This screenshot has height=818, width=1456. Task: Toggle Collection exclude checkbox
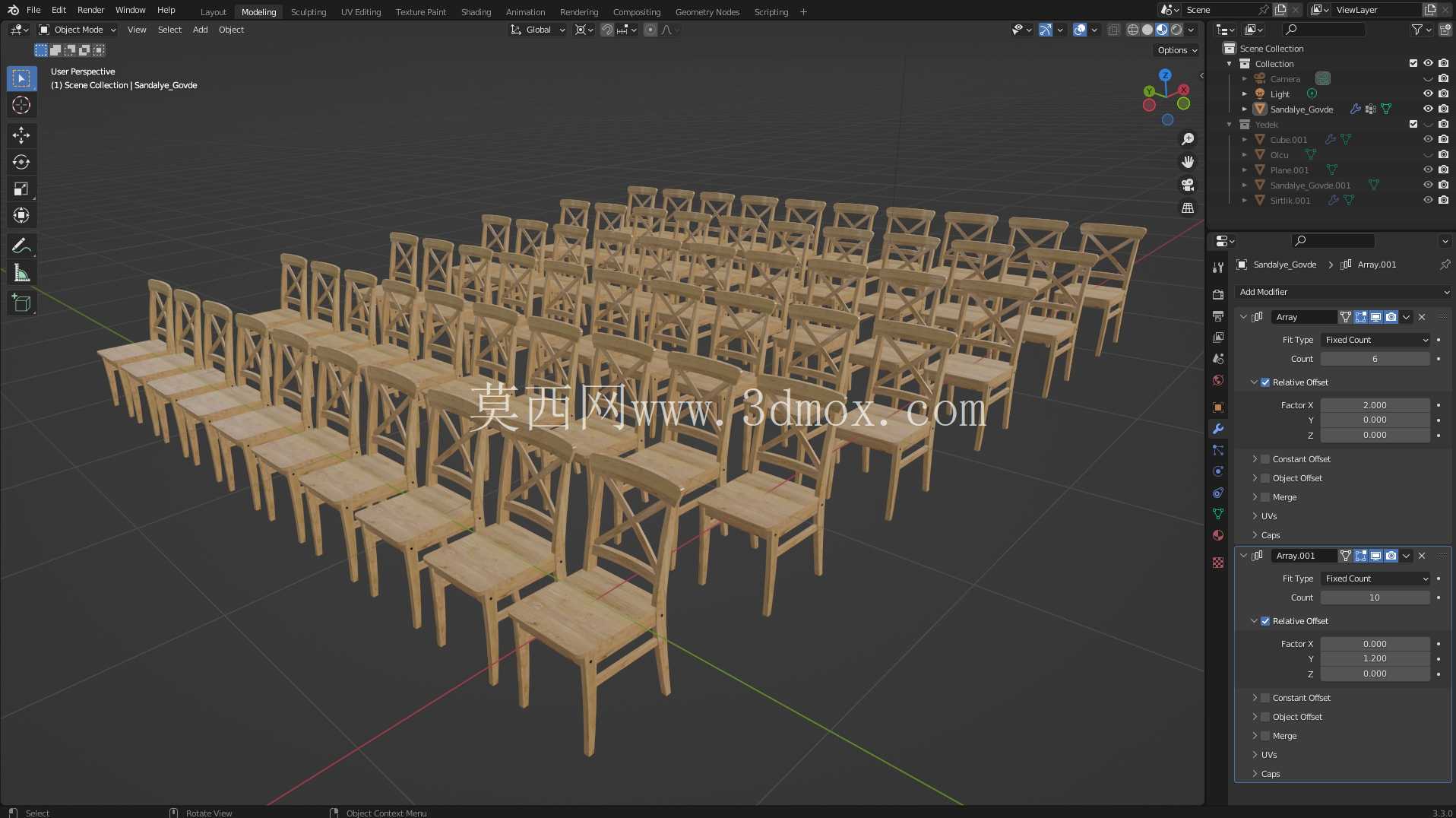tap(1413, 64)
